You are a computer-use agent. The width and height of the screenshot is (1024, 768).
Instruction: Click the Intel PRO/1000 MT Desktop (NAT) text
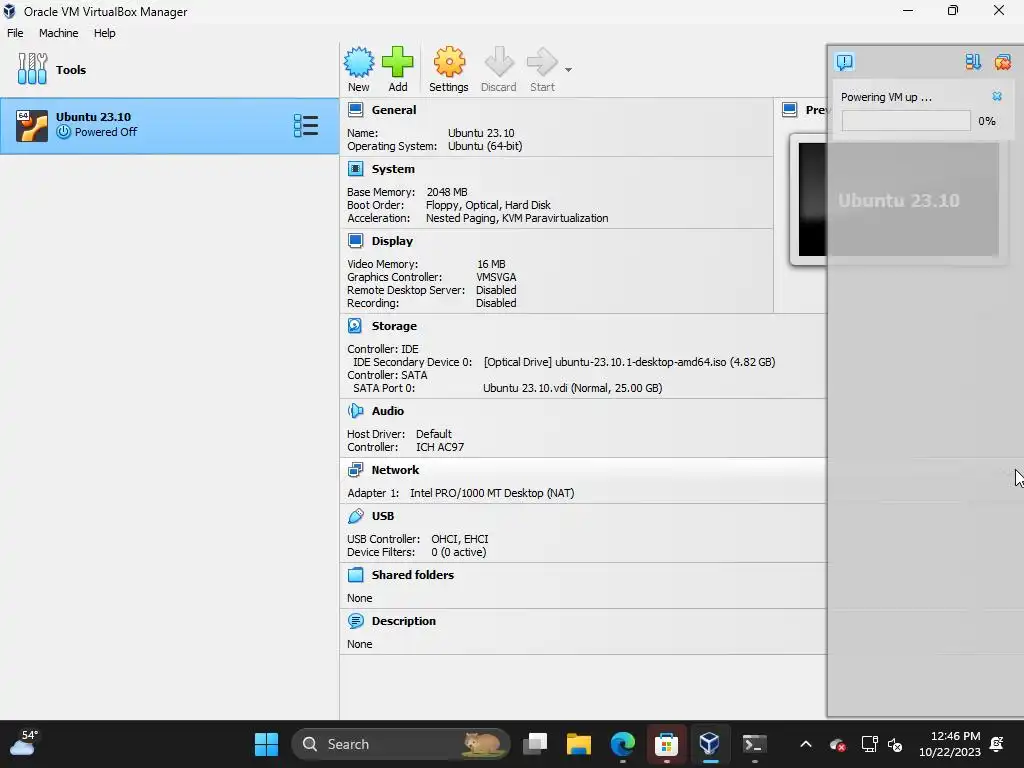coord(492,494)
